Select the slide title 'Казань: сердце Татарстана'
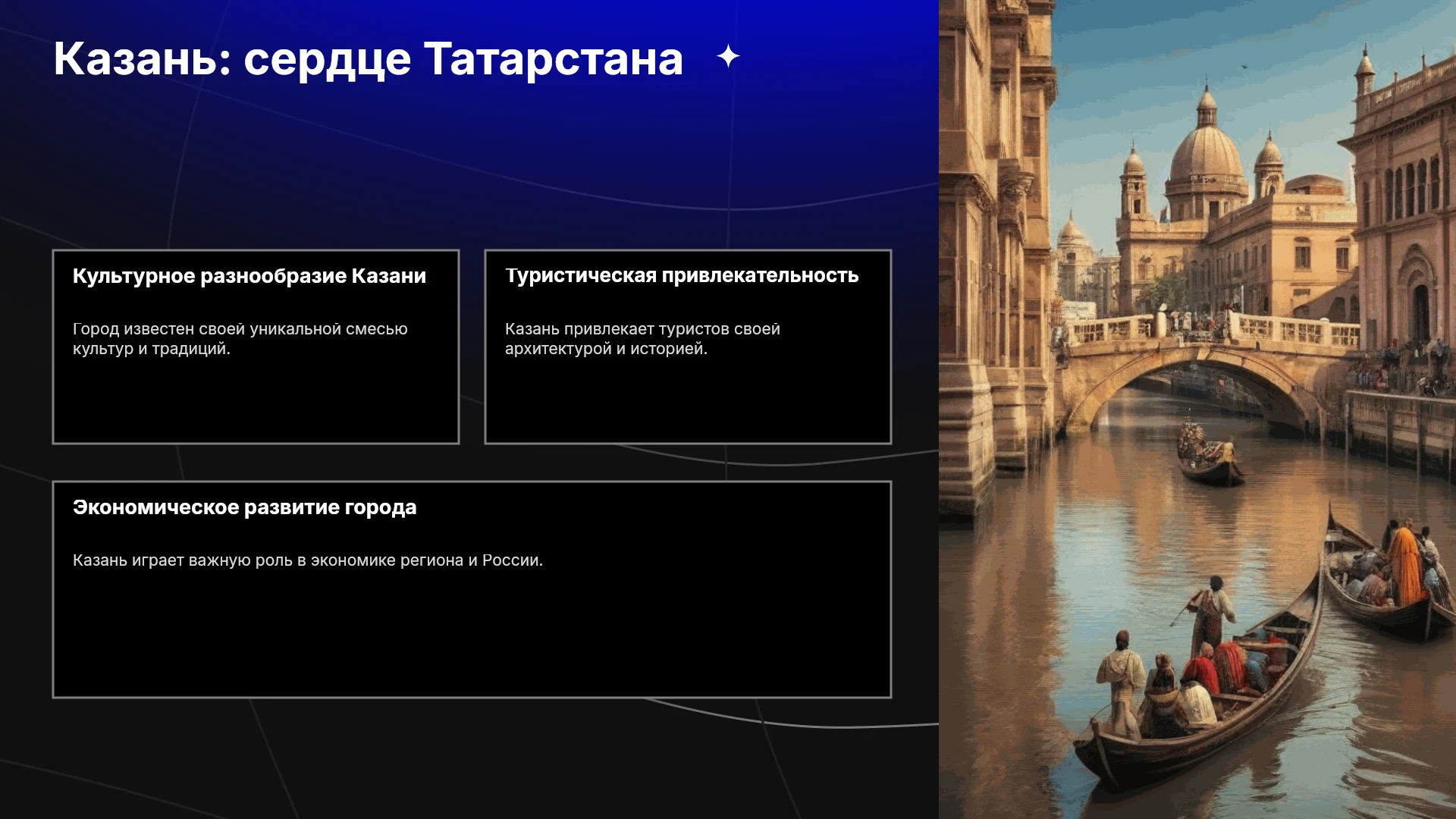This screenshot has width=1456, height=819. pos(369,58)
